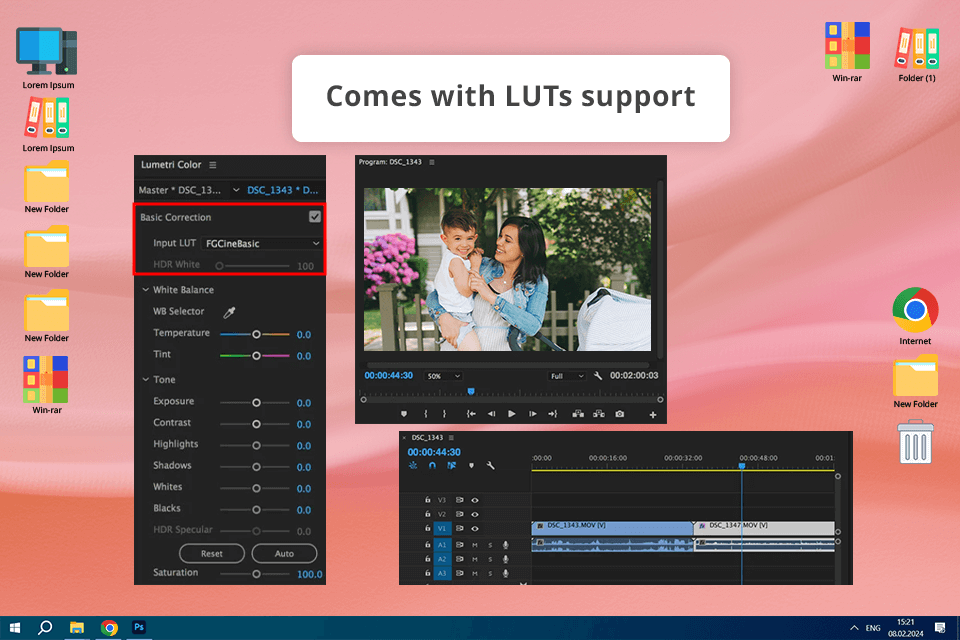Viewport: 960px width, 640px height.
Task: Open Program monitor settings wrench
Action: (x=598, y=375)
